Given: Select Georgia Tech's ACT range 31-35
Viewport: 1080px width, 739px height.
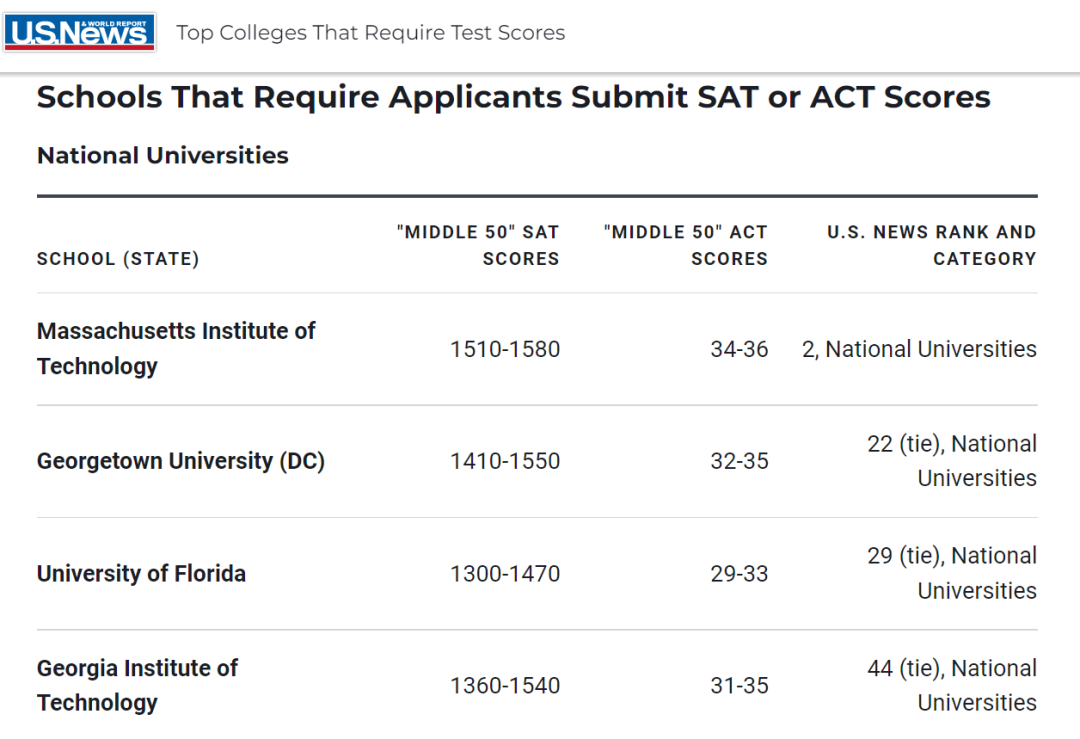Looking at the screenshot, I should 739,686.
